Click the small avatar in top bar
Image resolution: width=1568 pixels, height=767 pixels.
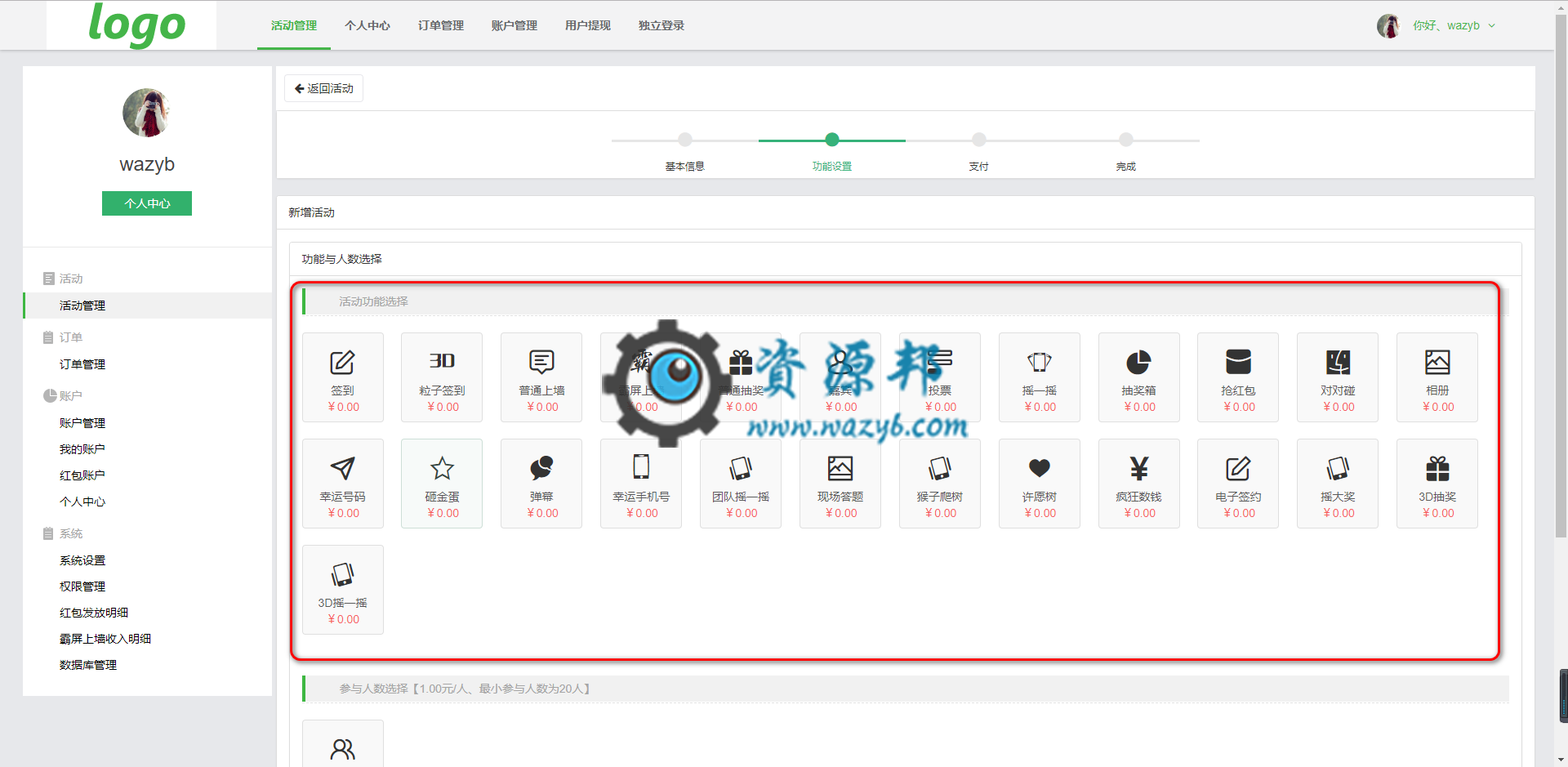[x=1388, y=26]
